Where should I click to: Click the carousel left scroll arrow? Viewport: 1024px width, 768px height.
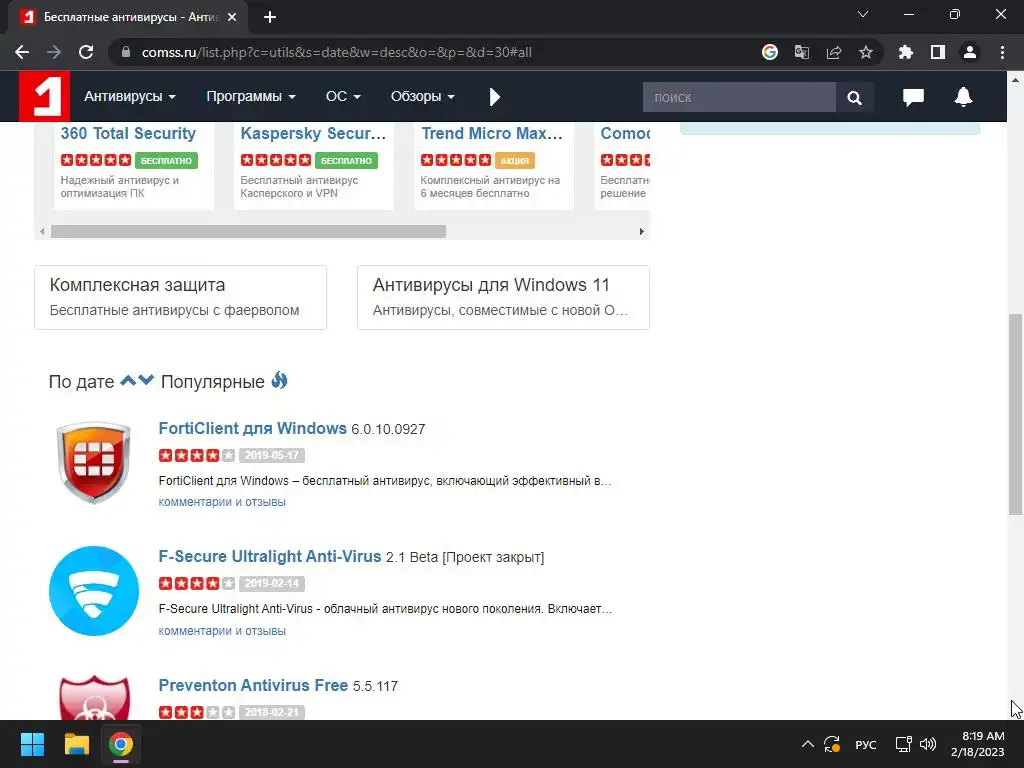click(x=42, y=231)
